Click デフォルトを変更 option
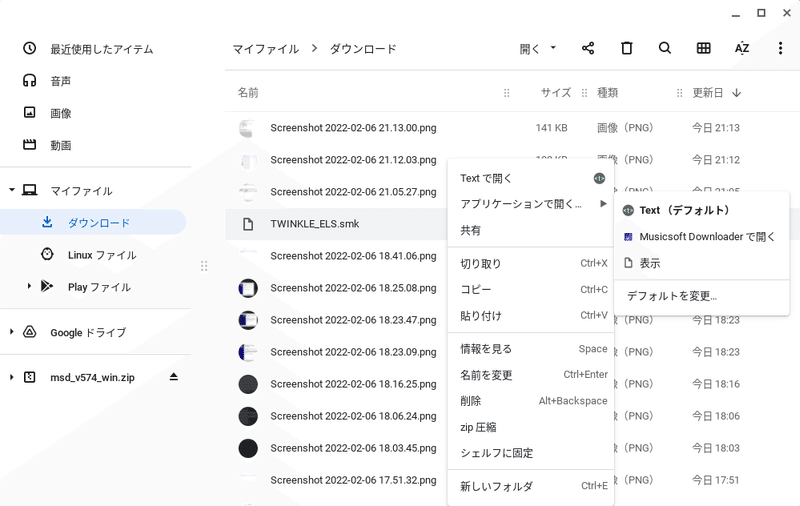This screenshot has height=506, width=800. click(x=671, y=296)
